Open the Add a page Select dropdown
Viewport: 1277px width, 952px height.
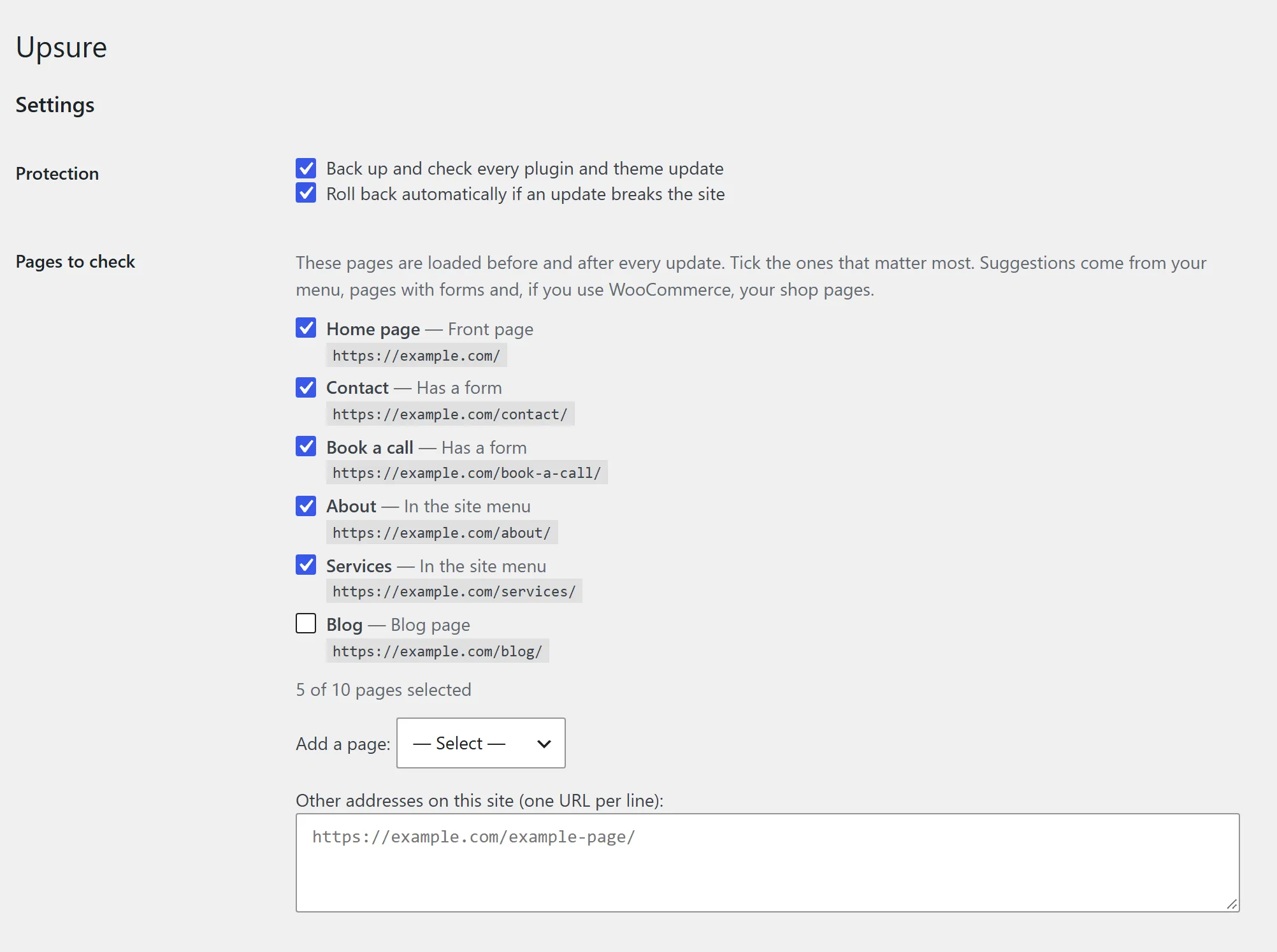coord(481,743)
